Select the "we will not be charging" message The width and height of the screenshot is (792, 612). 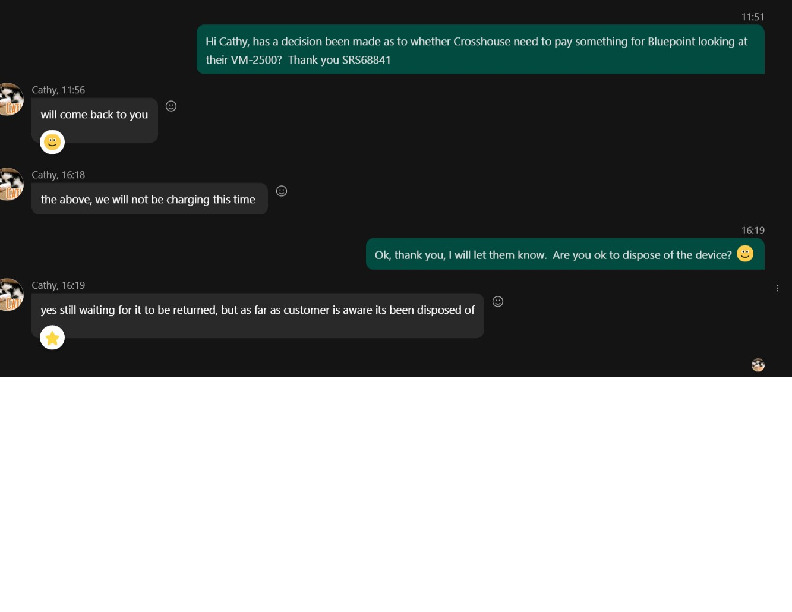[148, 200]
